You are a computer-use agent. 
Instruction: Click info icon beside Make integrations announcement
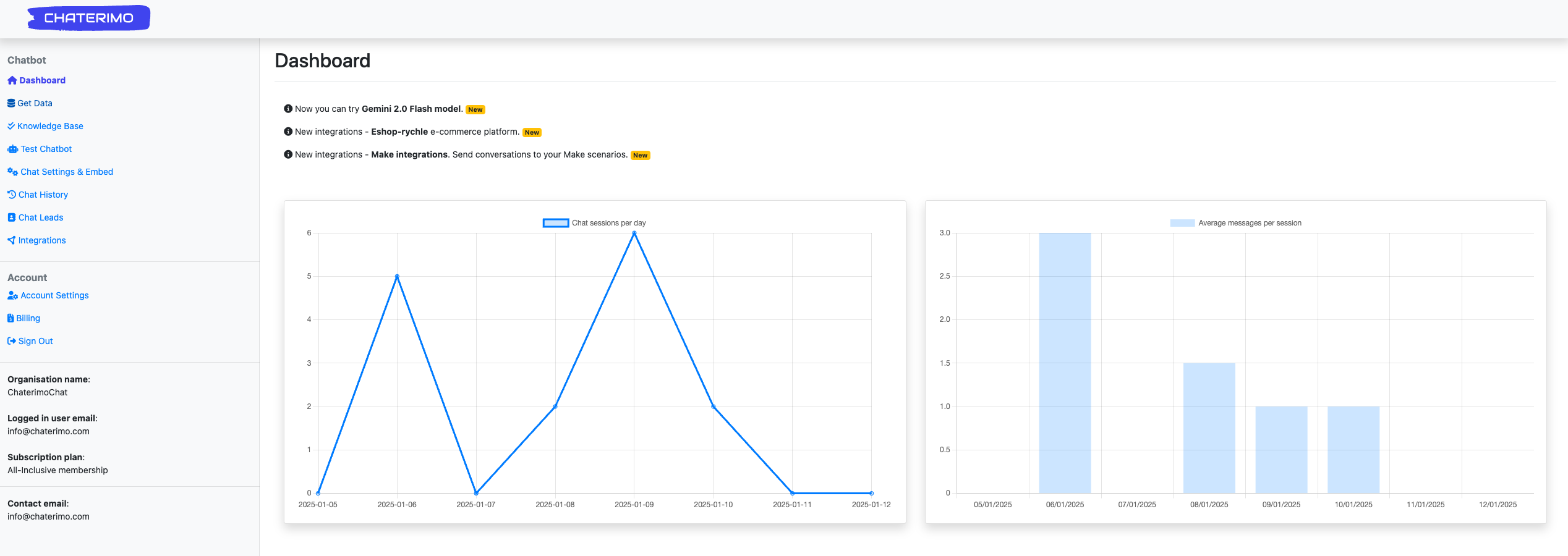[288, 154]
